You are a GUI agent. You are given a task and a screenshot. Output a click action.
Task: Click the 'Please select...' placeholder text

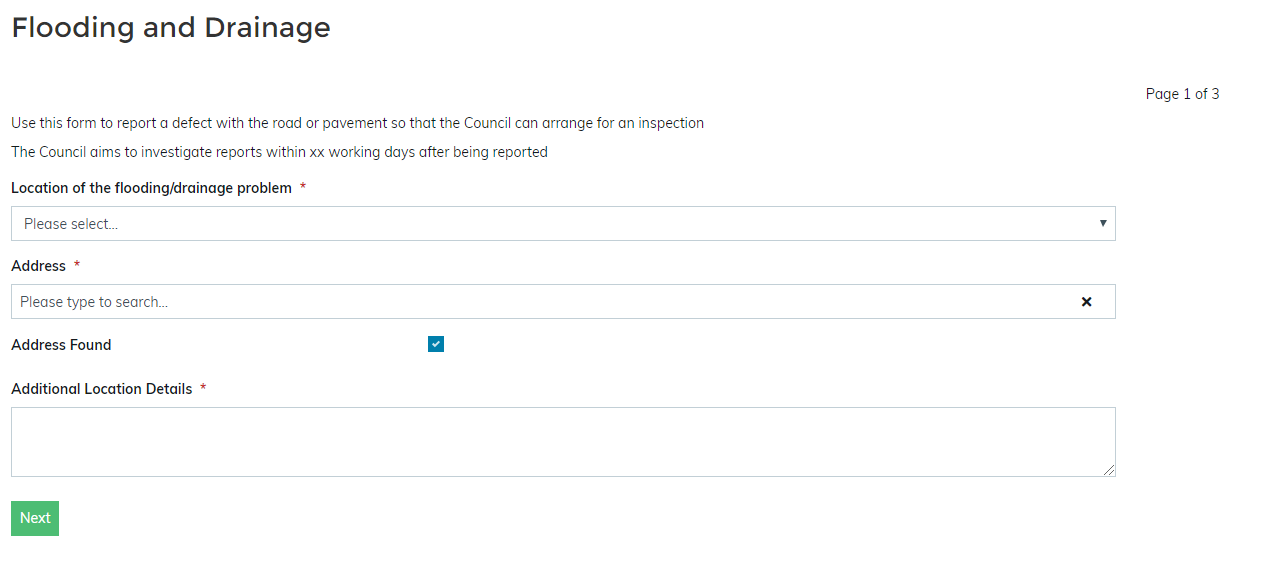point(71,224)
